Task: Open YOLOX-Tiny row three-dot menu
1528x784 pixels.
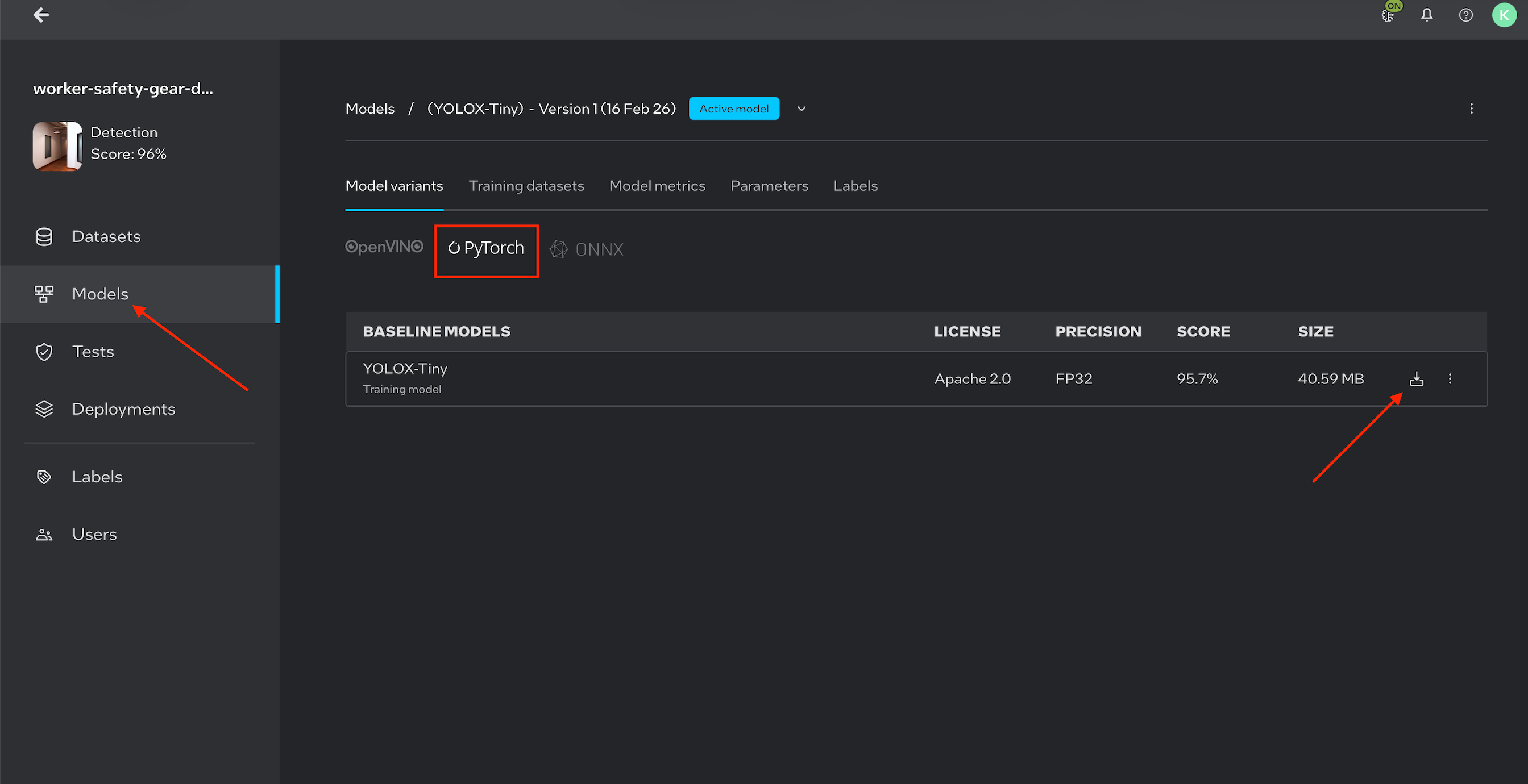Action: tap(1450, 378)
